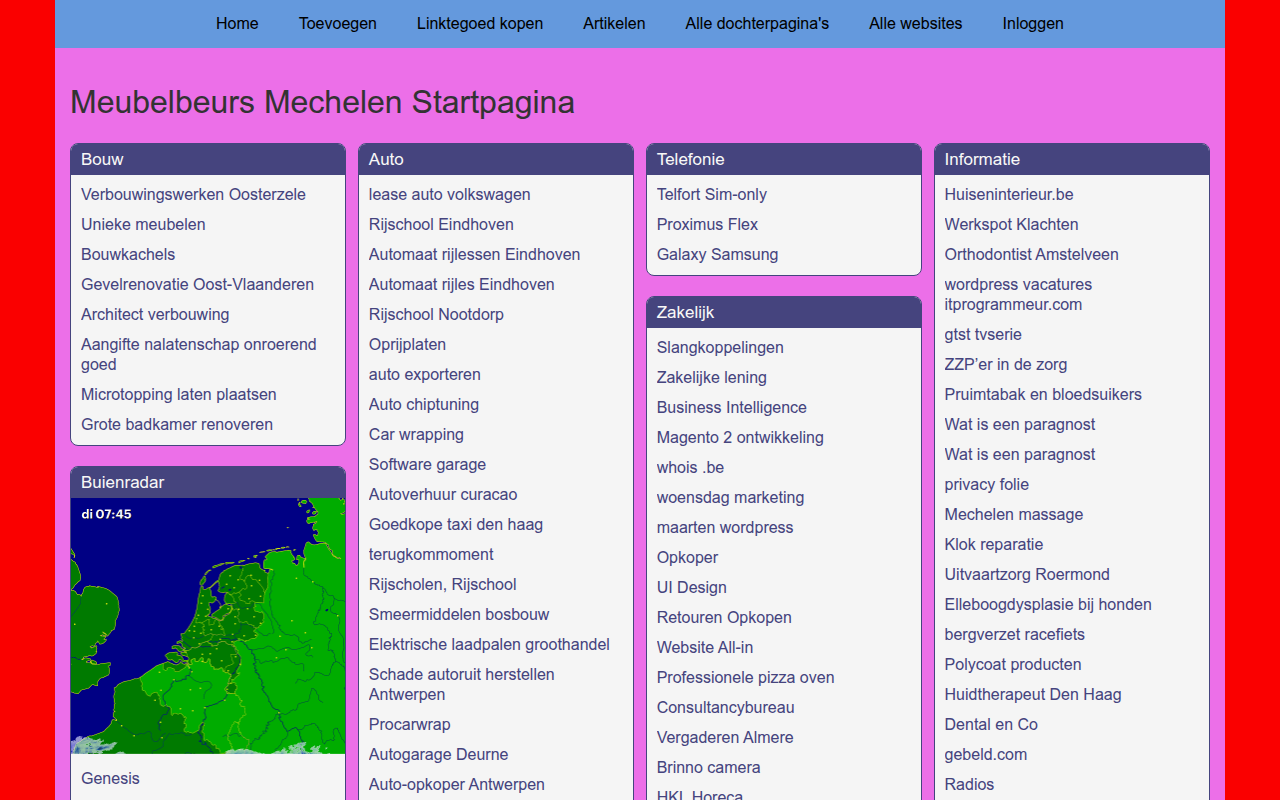
Task: Visit Werkspot Klachten link
Action: click(1011, 224)
